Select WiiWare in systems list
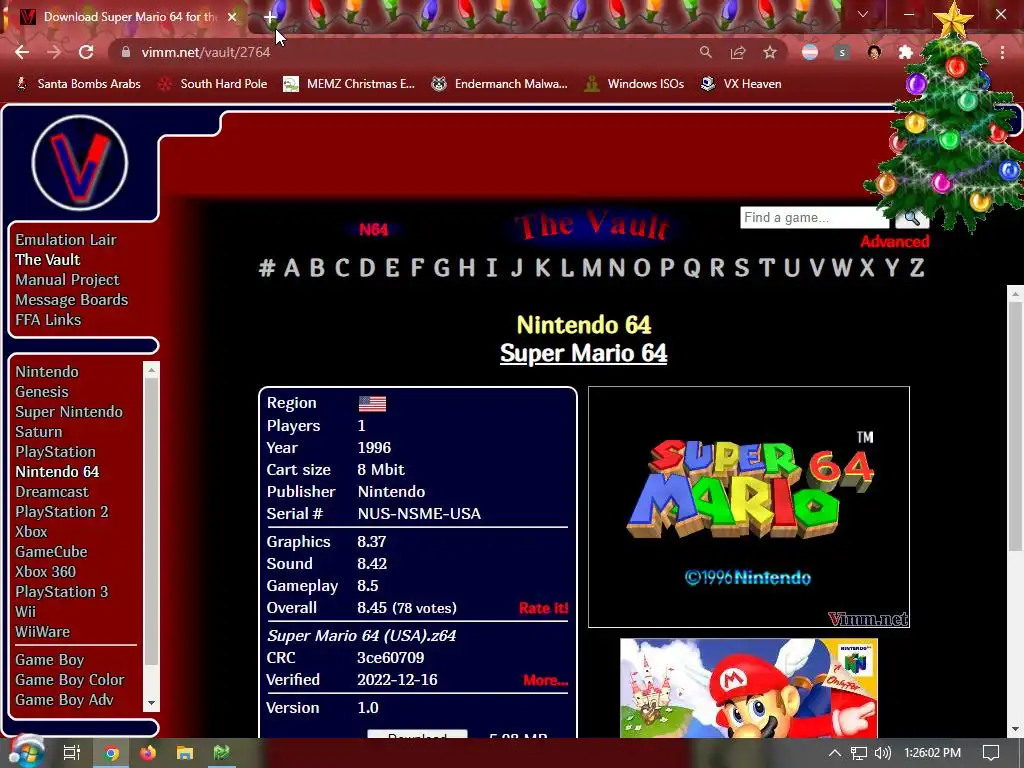The image size is (1024, 768). click(42, 632)
